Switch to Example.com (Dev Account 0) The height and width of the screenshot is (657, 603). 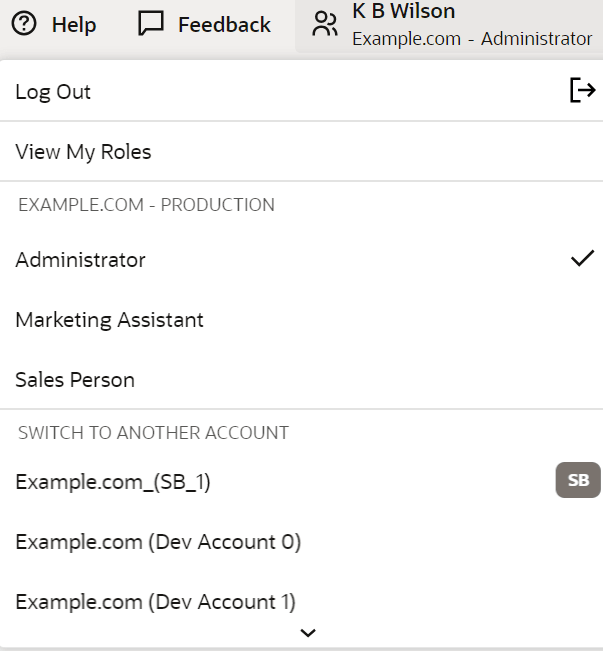click(x=301, y=542)
